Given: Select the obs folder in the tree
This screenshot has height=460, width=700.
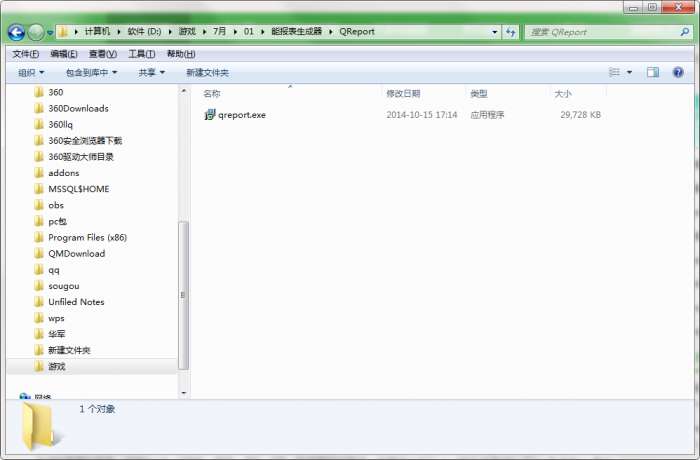Looking at the screenshot, I should click(56, 205).
